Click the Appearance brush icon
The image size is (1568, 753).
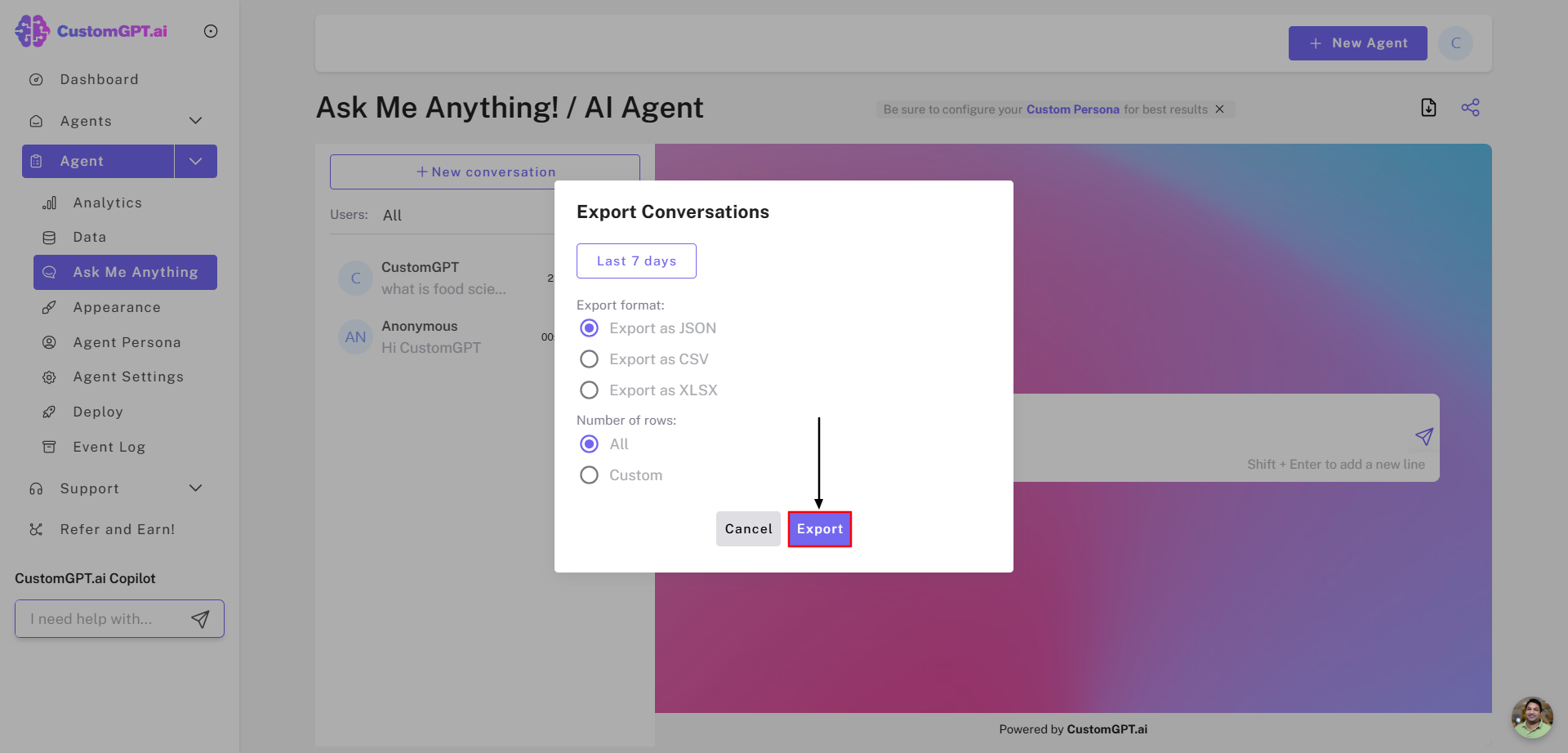(49, 307)
